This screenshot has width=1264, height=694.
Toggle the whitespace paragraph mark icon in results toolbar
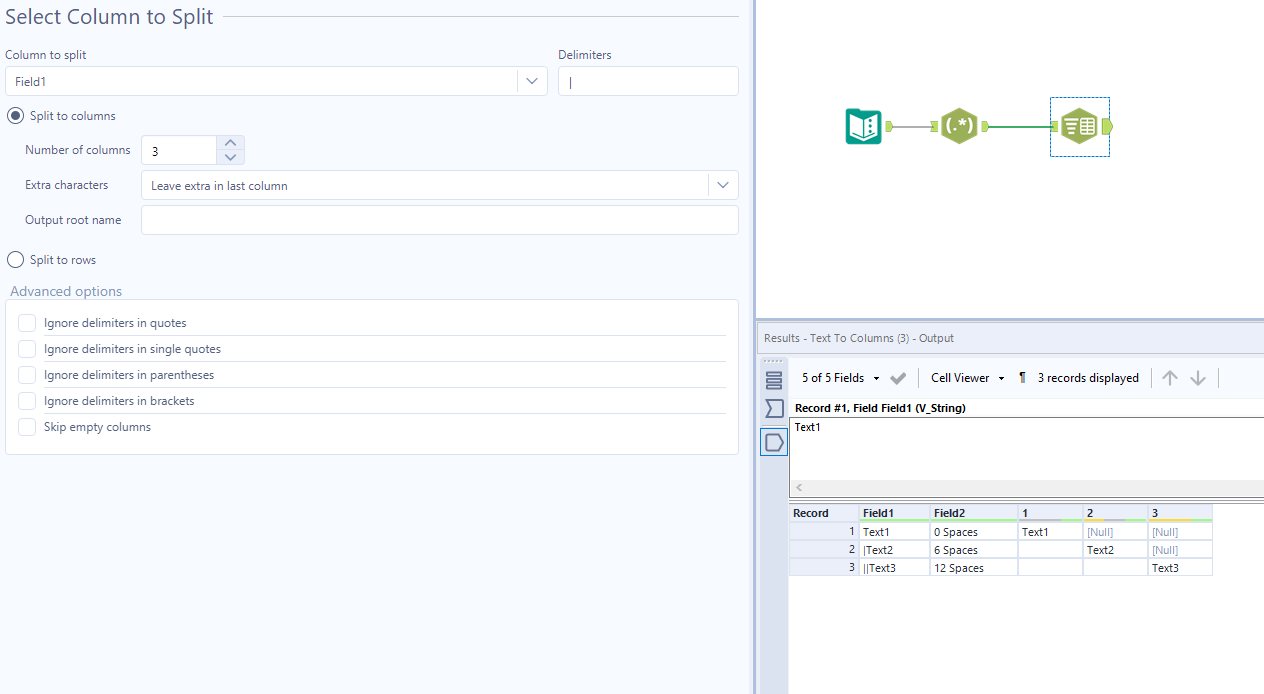(x=1021, y=378)
